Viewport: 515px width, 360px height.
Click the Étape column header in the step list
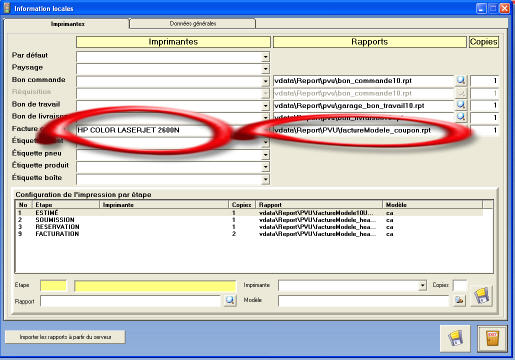coord(66,205)
